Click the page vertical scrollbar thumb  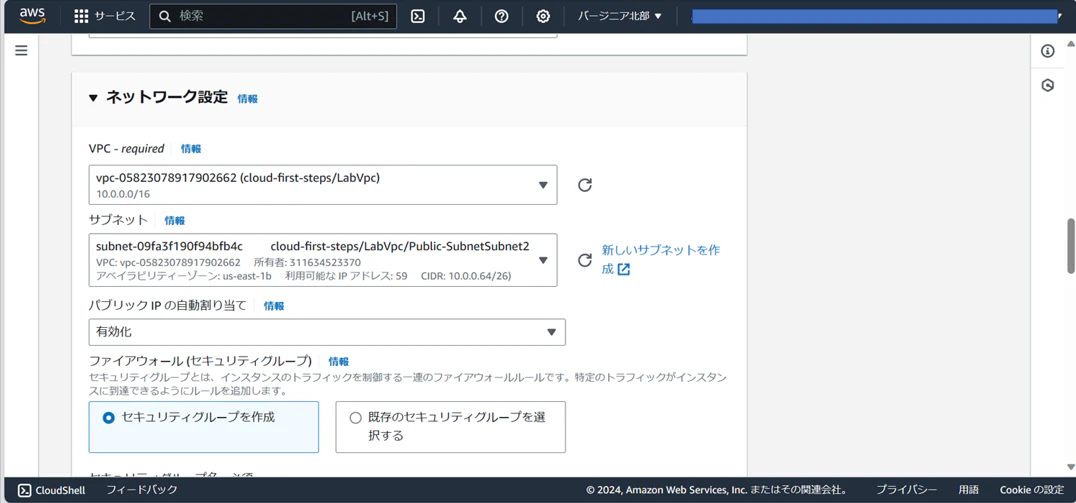tap(1071, 246)
